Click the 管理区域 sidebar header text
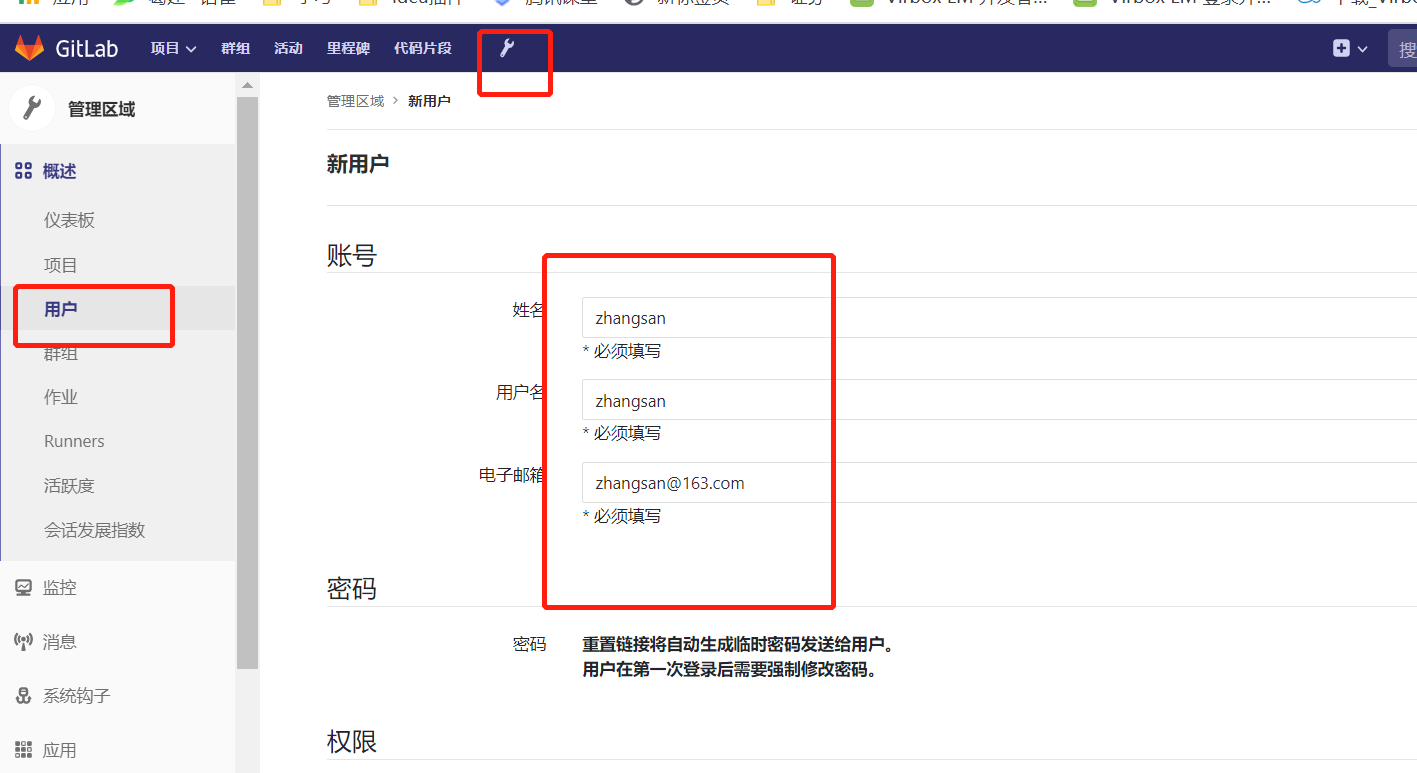 [x=101, y=109]
